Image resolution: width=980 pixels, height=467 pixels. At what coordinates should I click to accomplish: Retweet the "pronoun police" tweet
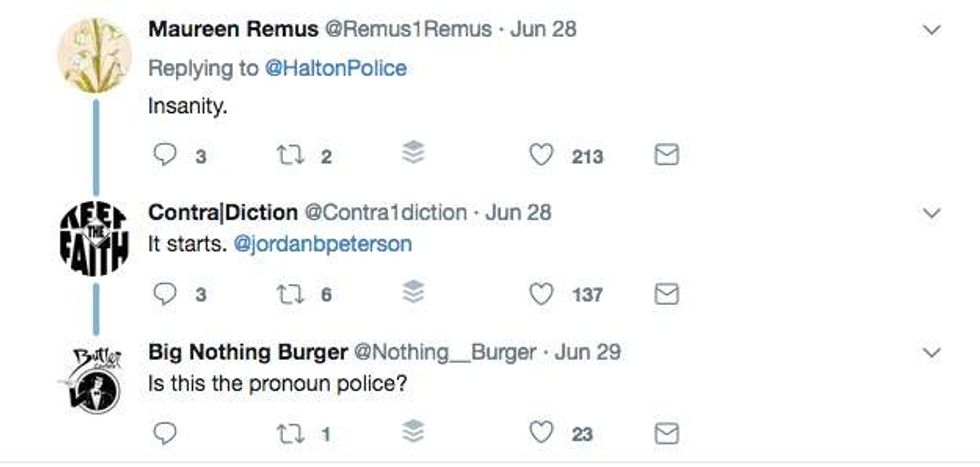(x=285, y=433)
